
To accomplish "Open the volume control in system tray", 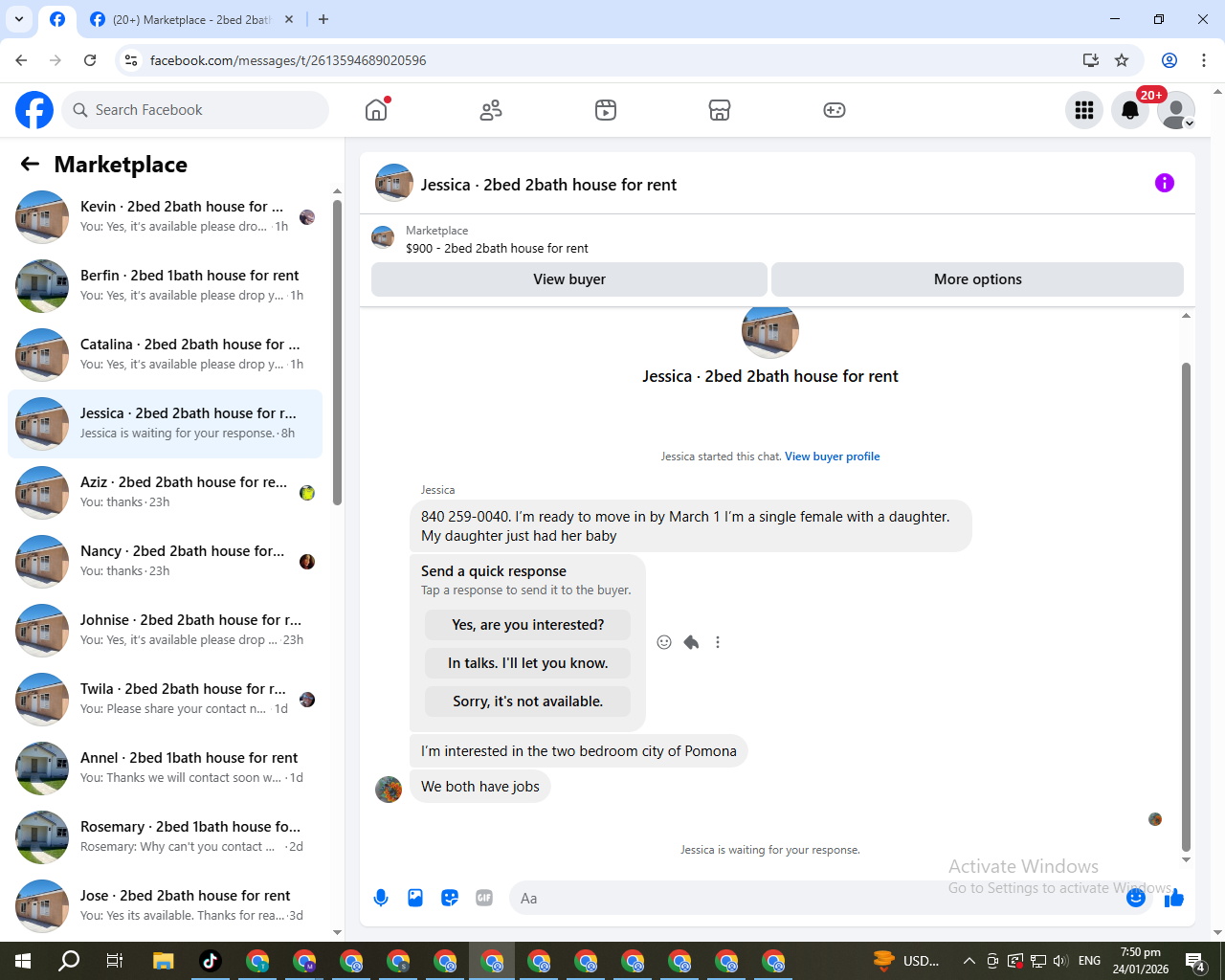I will point(1060,961).
